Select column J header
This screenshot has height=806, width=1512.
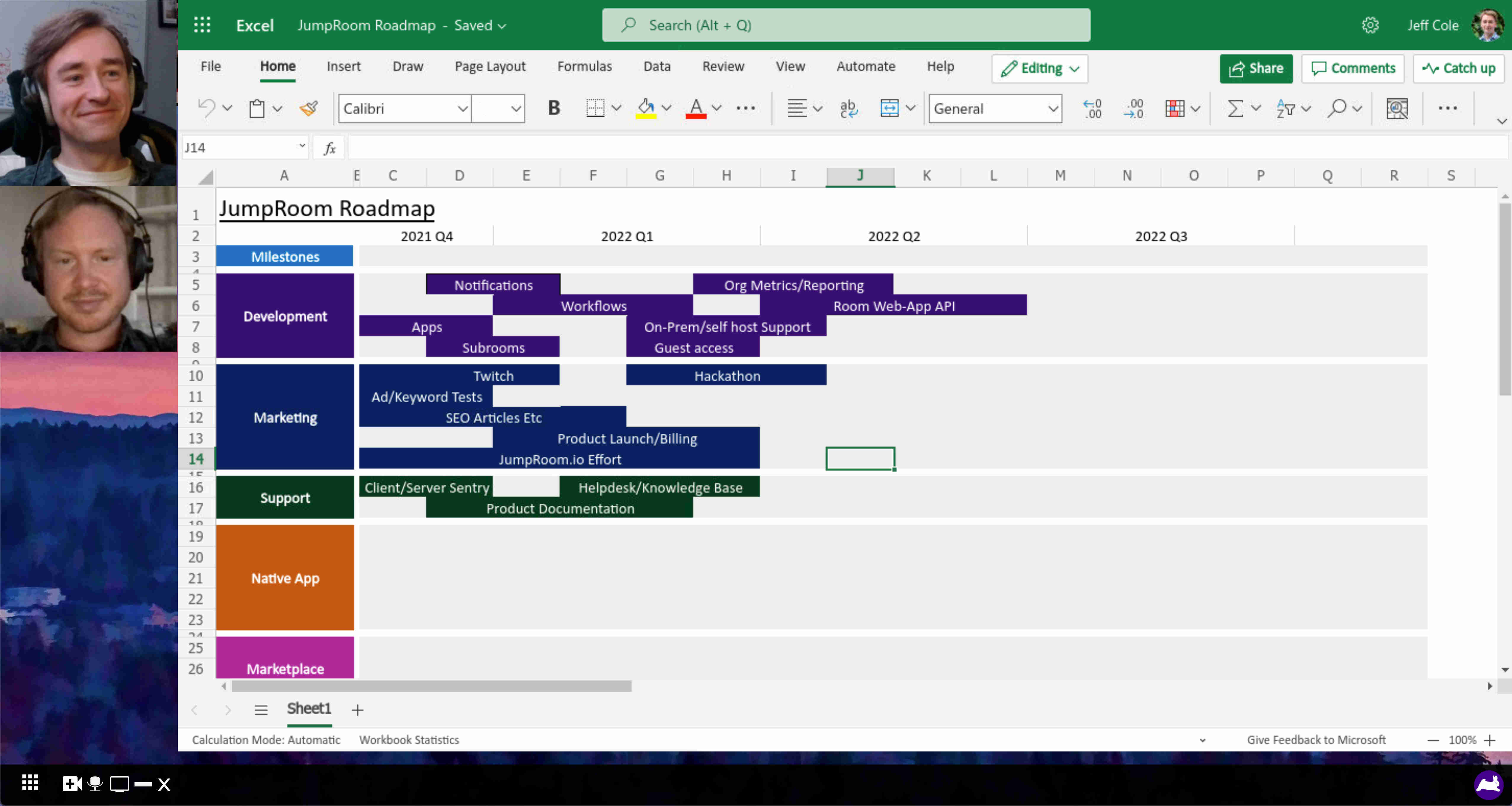point(860,176)
